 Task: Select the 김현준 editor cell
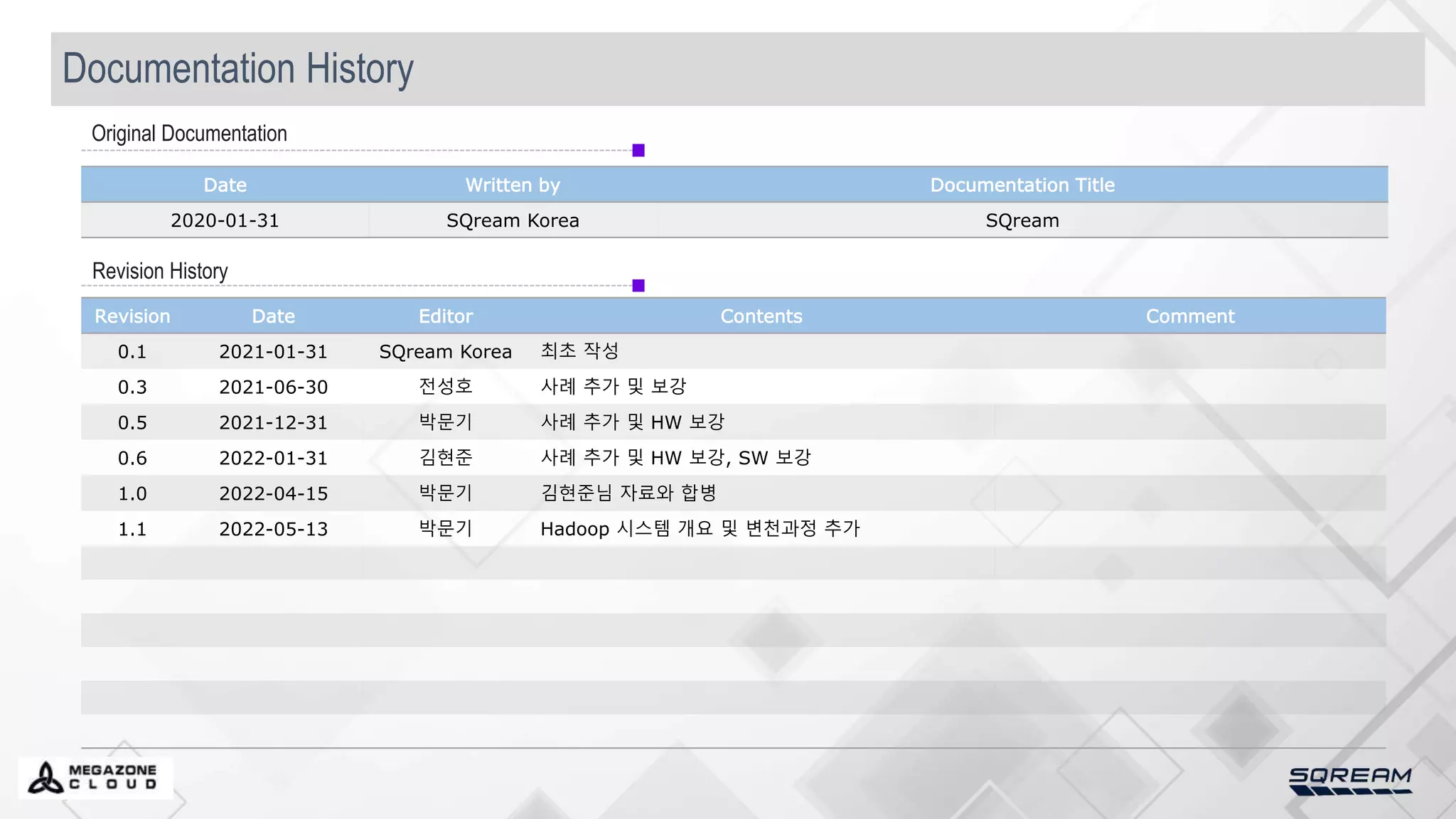point(445,458)
